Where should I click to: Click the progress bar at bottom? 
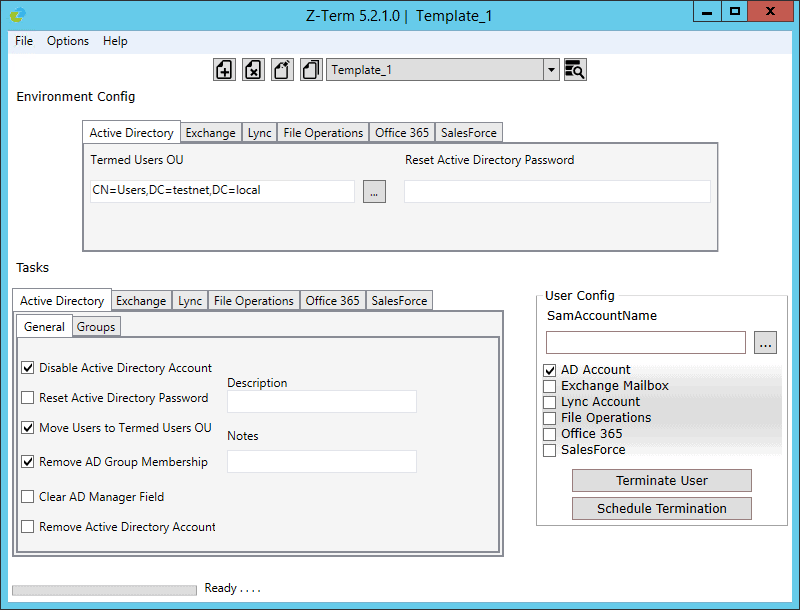point(104,590)
